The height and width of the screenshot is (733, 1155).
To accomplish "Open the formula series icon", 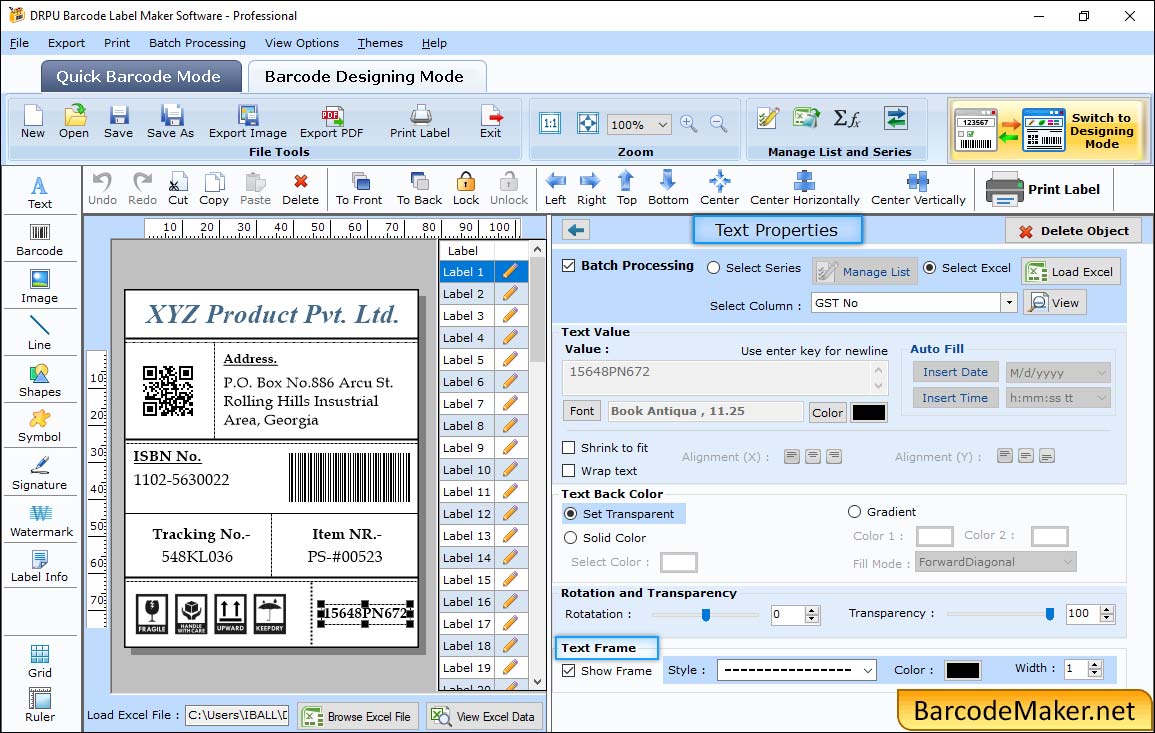I will [846, 119].
